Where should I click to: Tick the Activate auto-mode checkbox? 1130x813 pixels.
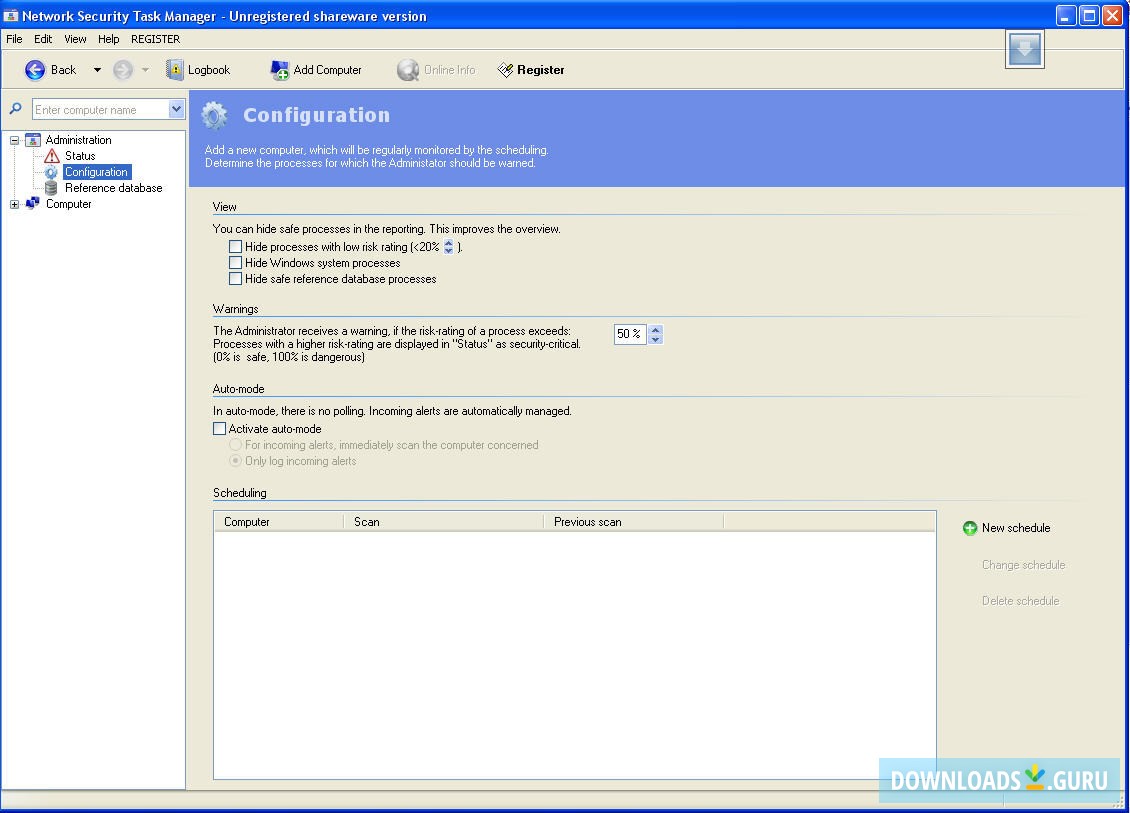220,428
